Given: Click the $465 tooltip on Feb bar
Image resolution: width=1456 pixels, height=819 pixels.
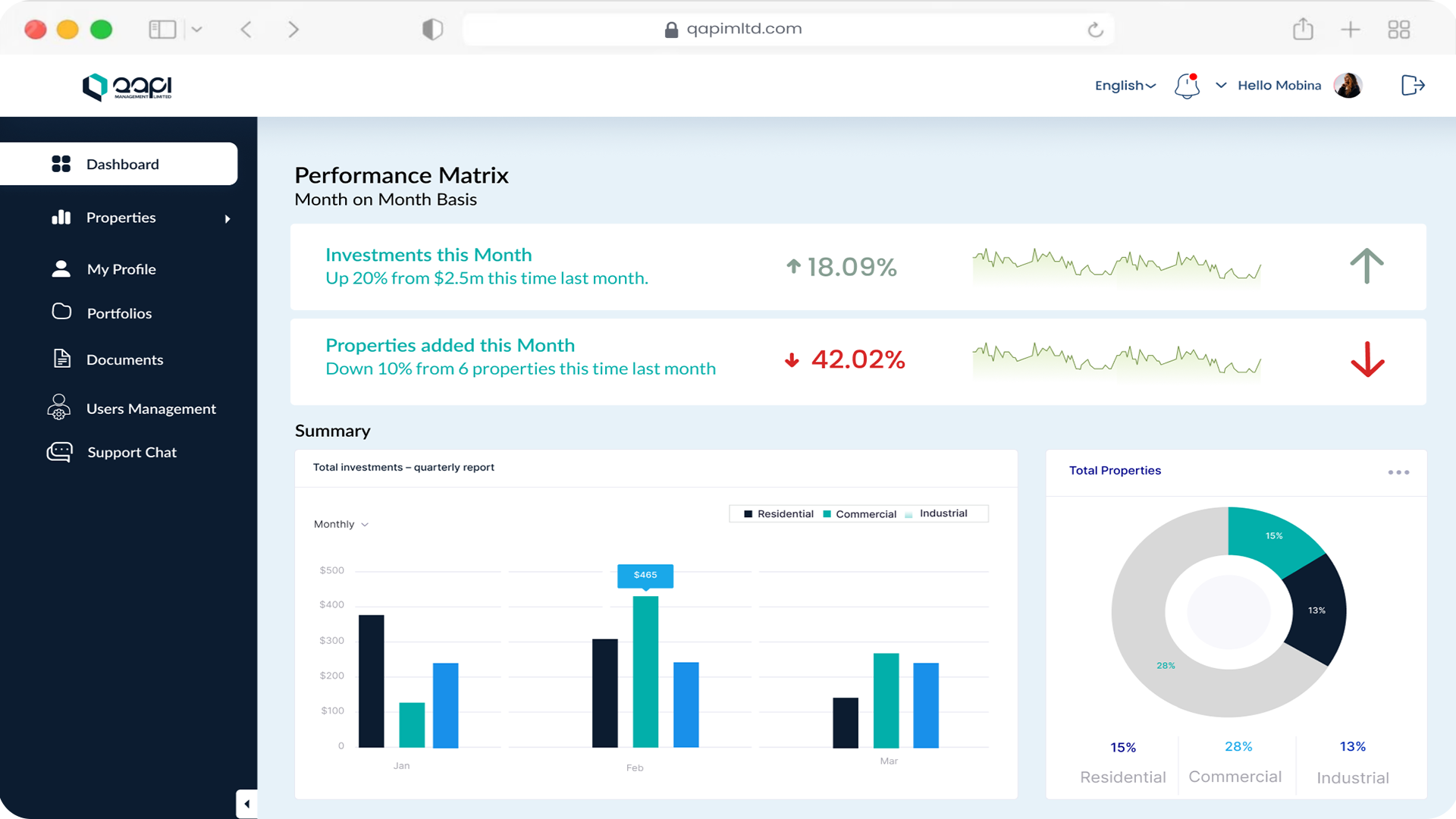Looking at the screenshot, I should [645, 576].
